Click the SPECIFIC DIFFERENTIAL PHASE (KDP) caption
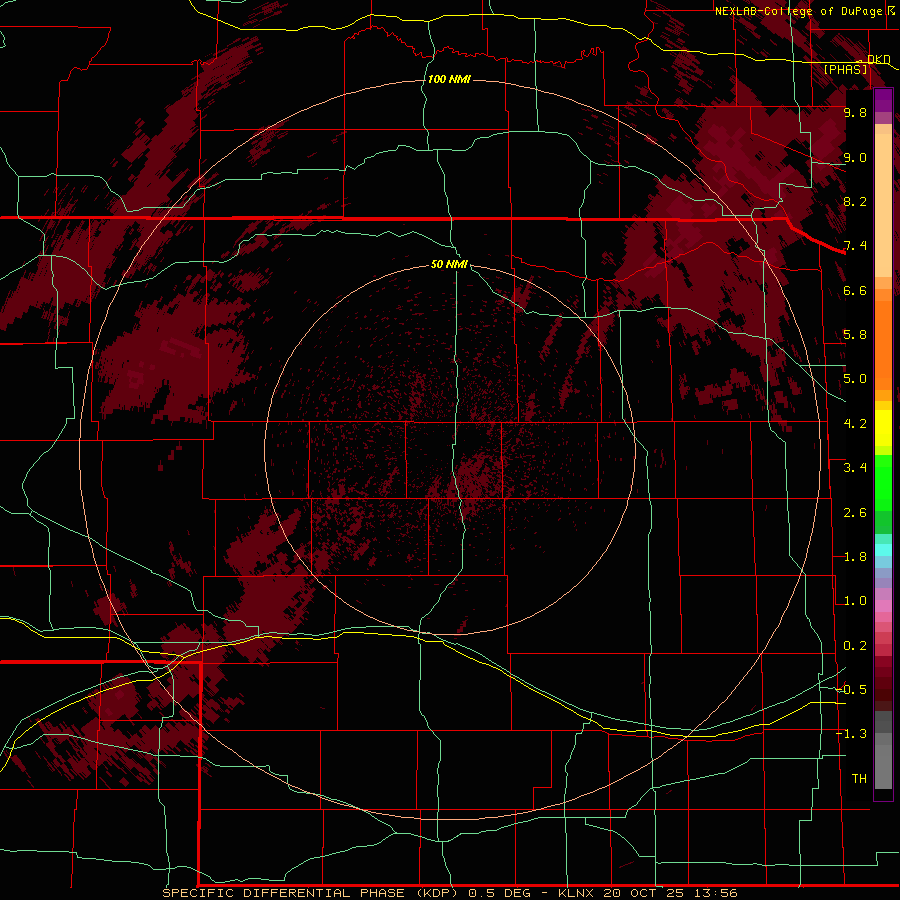The image size is (900, 900). (310, 893)
